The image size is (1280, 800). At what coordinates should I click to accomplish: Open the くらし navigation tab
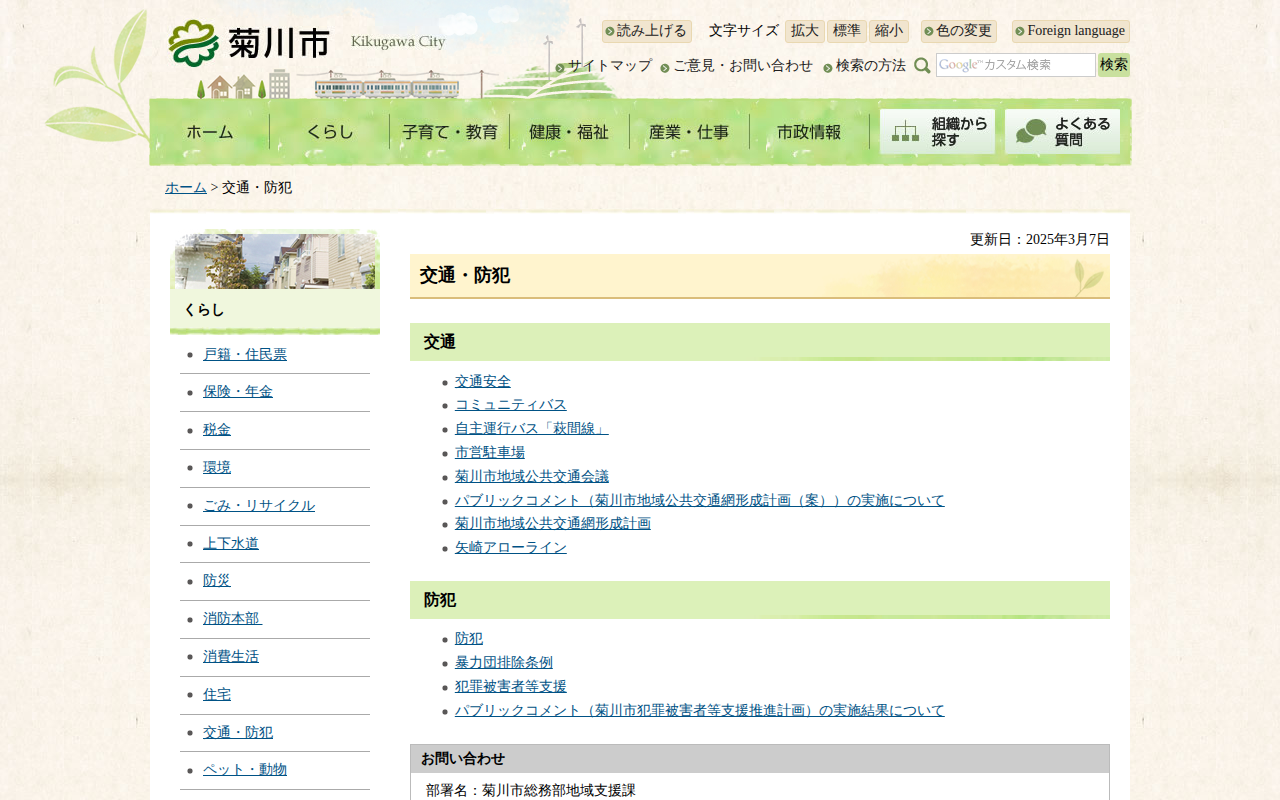pyautogui.click(x=330, y=131)
